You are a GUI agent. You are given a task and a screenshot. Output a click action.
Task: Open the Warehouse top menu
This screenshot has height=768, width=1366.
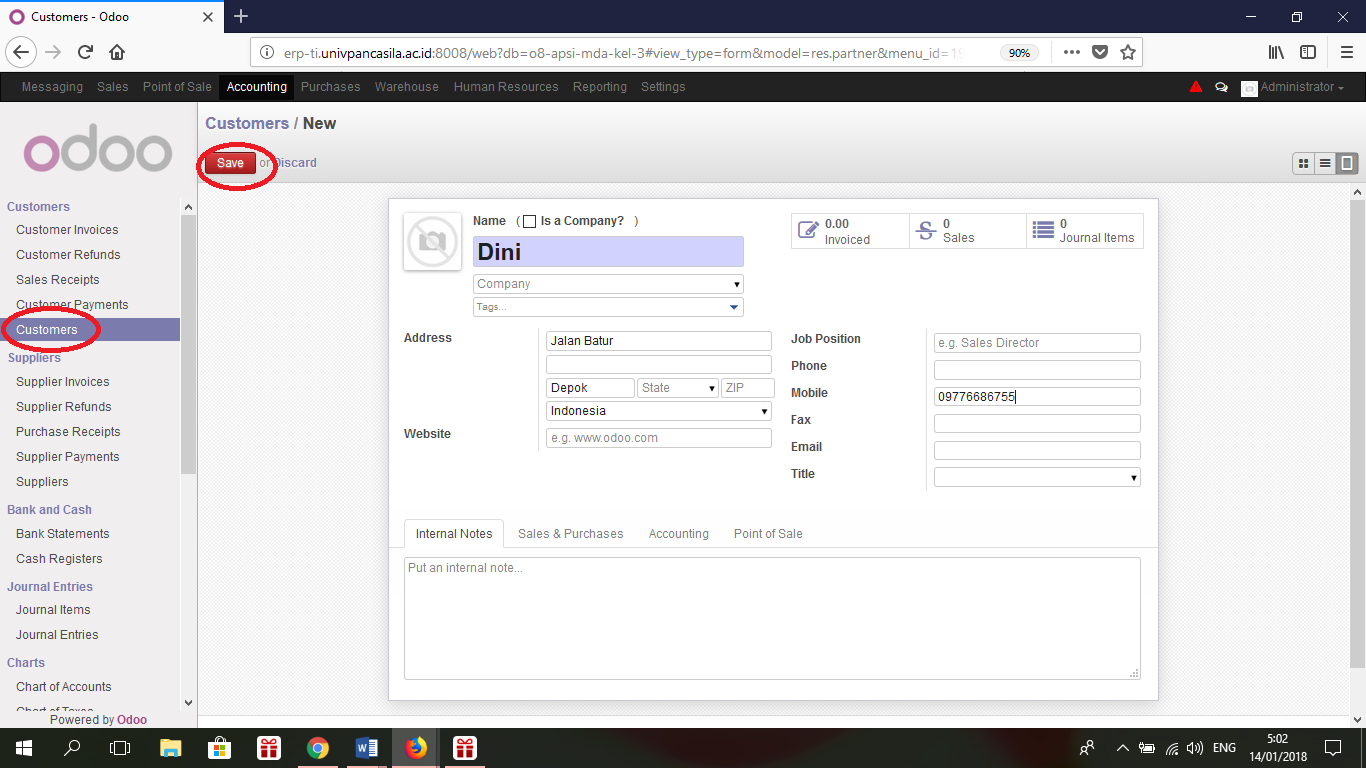[x=407, y=87]
